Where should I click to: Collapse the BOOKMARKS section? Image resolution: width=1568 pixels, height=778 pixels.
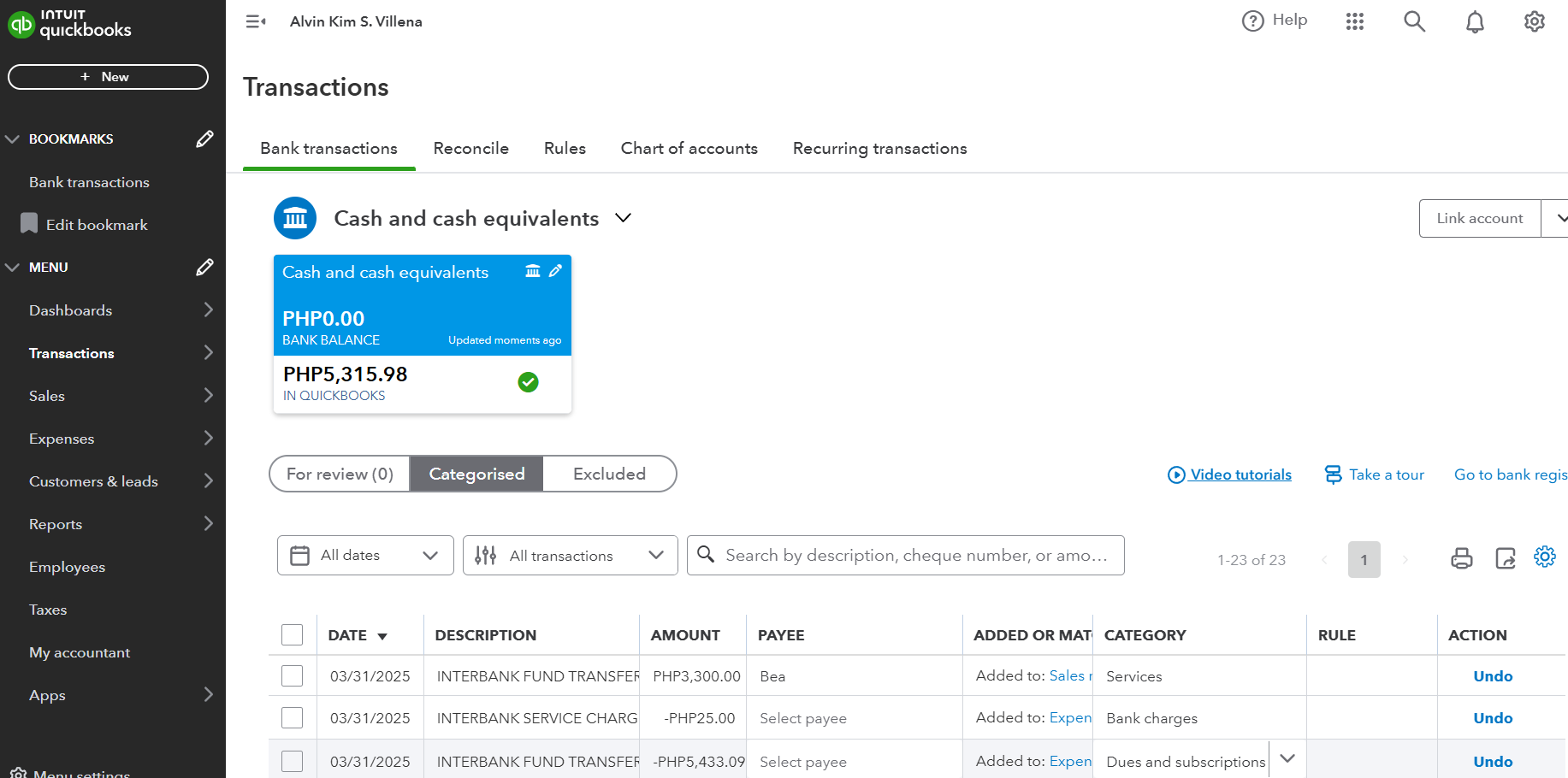click(12, 139)
